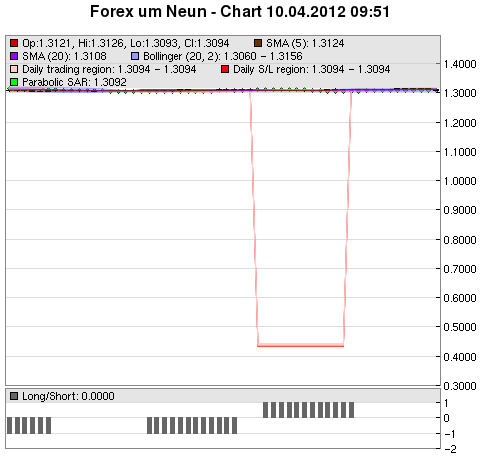Click the 0.3000 axis label
This screenshot has width=480, height=457.
(460, 386)
